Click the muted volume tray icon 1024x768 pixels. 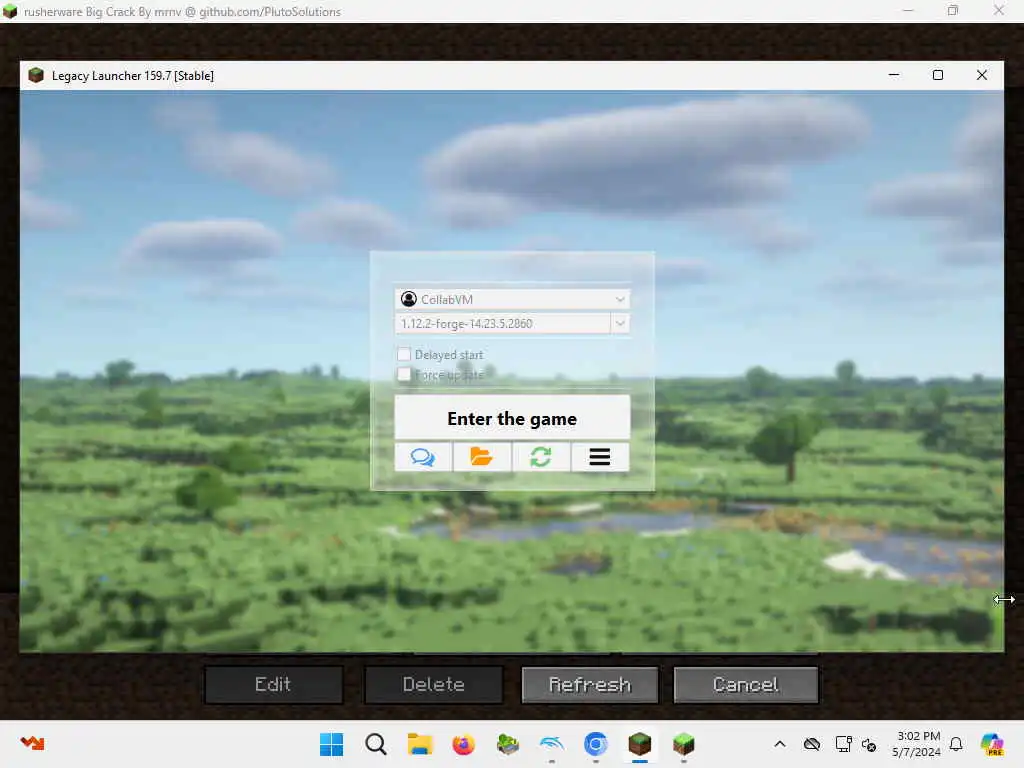[869, 744]
